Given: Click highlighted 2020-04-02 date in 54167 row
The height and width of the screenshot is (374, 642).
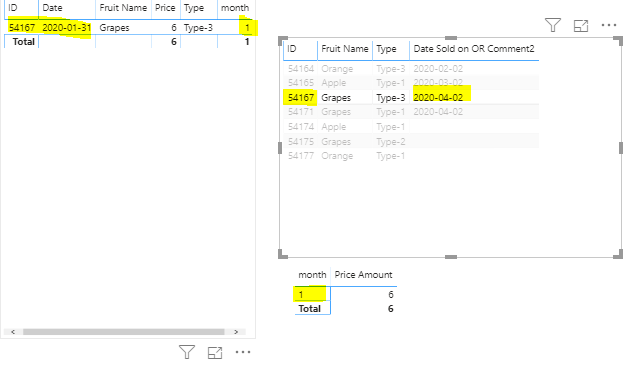Looking at the screenshot, I should pos(438,97).
